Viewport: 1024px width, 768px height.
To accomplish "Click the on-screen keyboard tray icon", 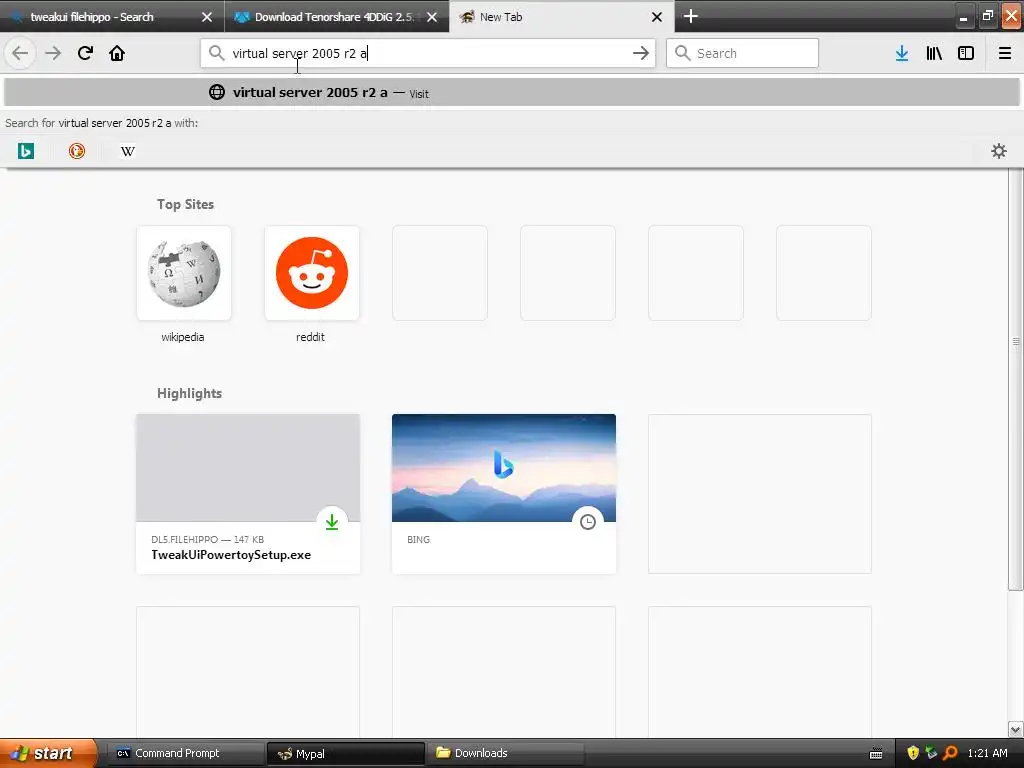I will 876,754.
